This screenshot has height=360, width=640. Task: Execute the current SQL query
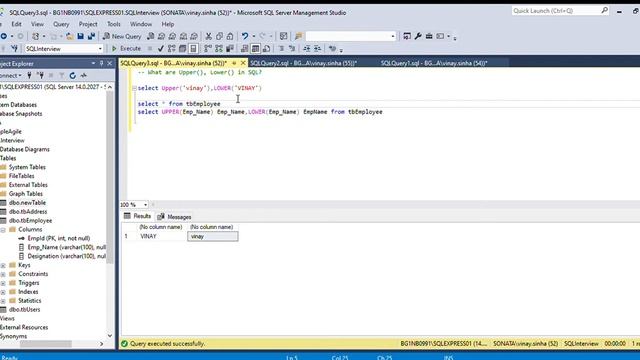pos(126,49)
